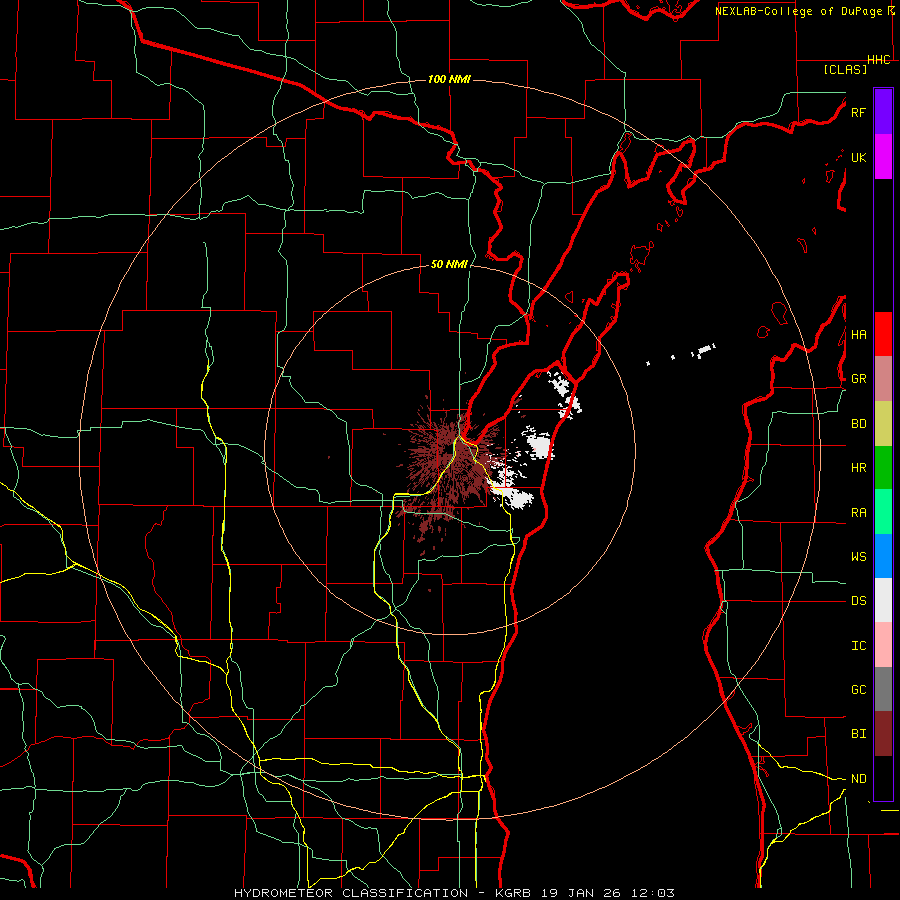
Task: Click the 'BD' legend label
Action: pos(858,424)
